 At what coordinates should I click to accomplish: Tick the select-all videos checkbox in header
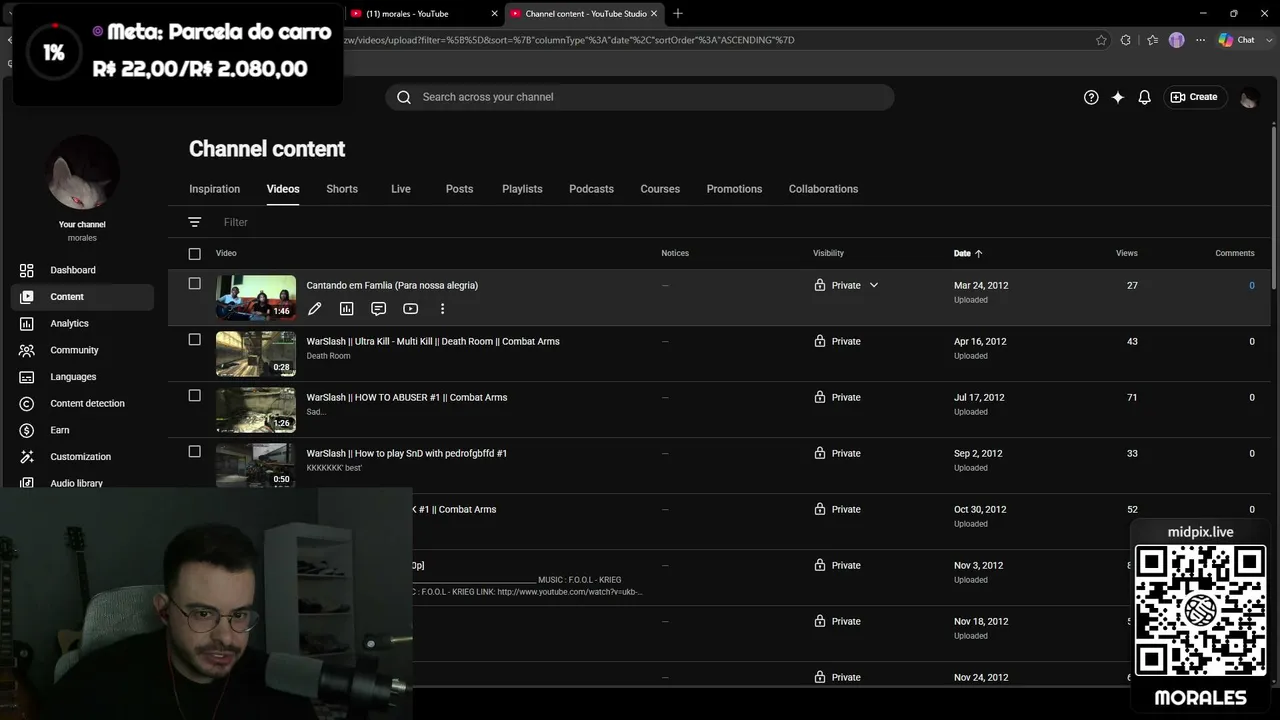[x=195, y=254]
